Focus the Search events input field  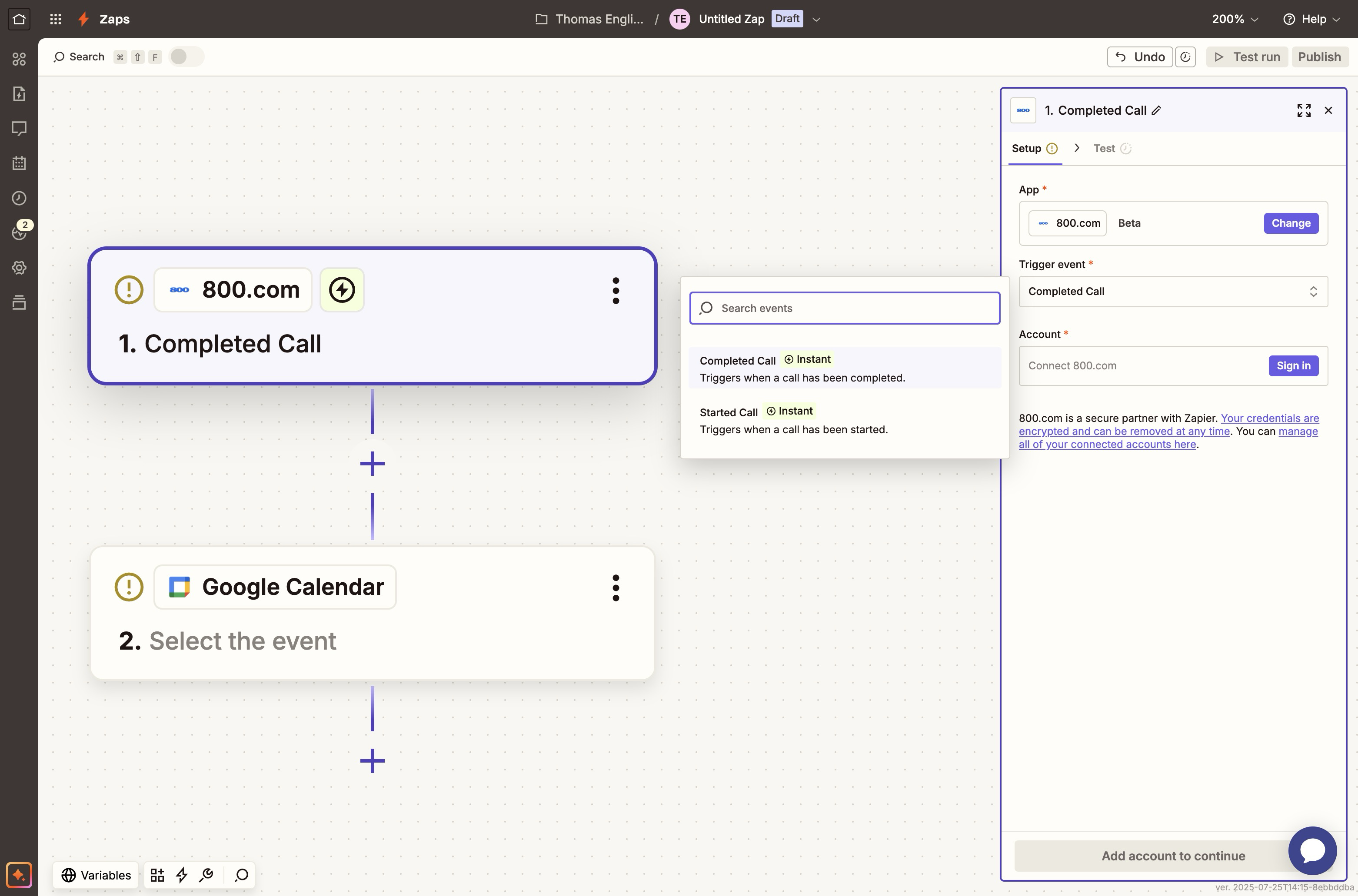pos(845,308)
